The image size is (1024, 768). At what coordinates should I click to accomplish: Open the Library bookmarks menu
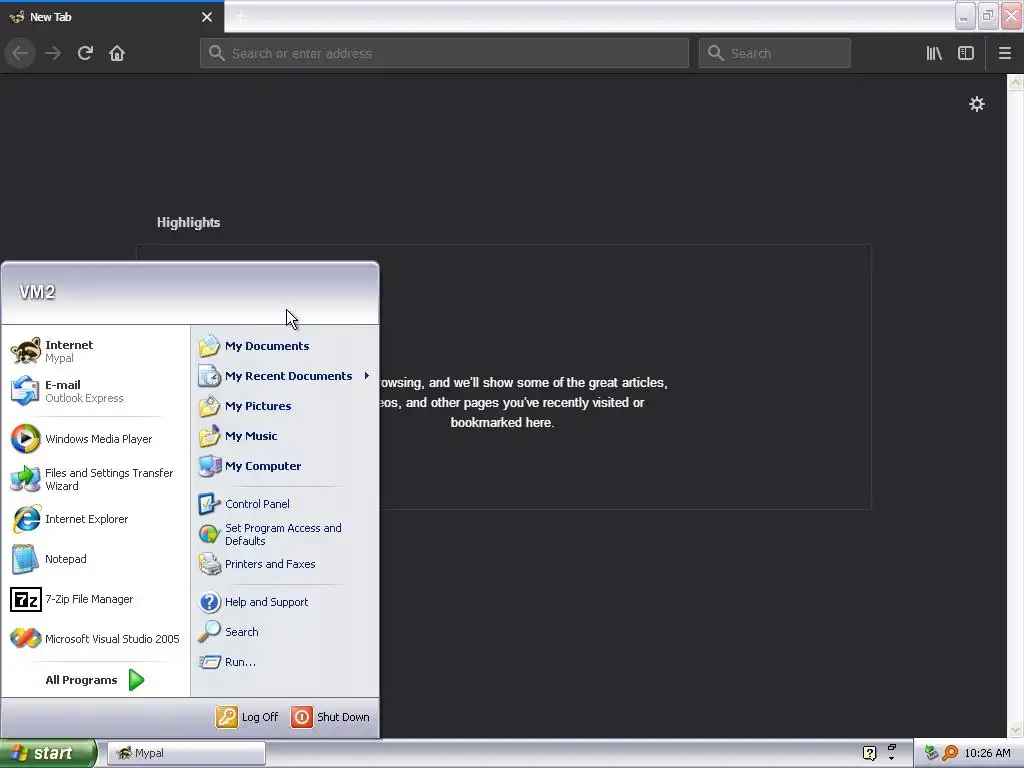tap(934, 53)
